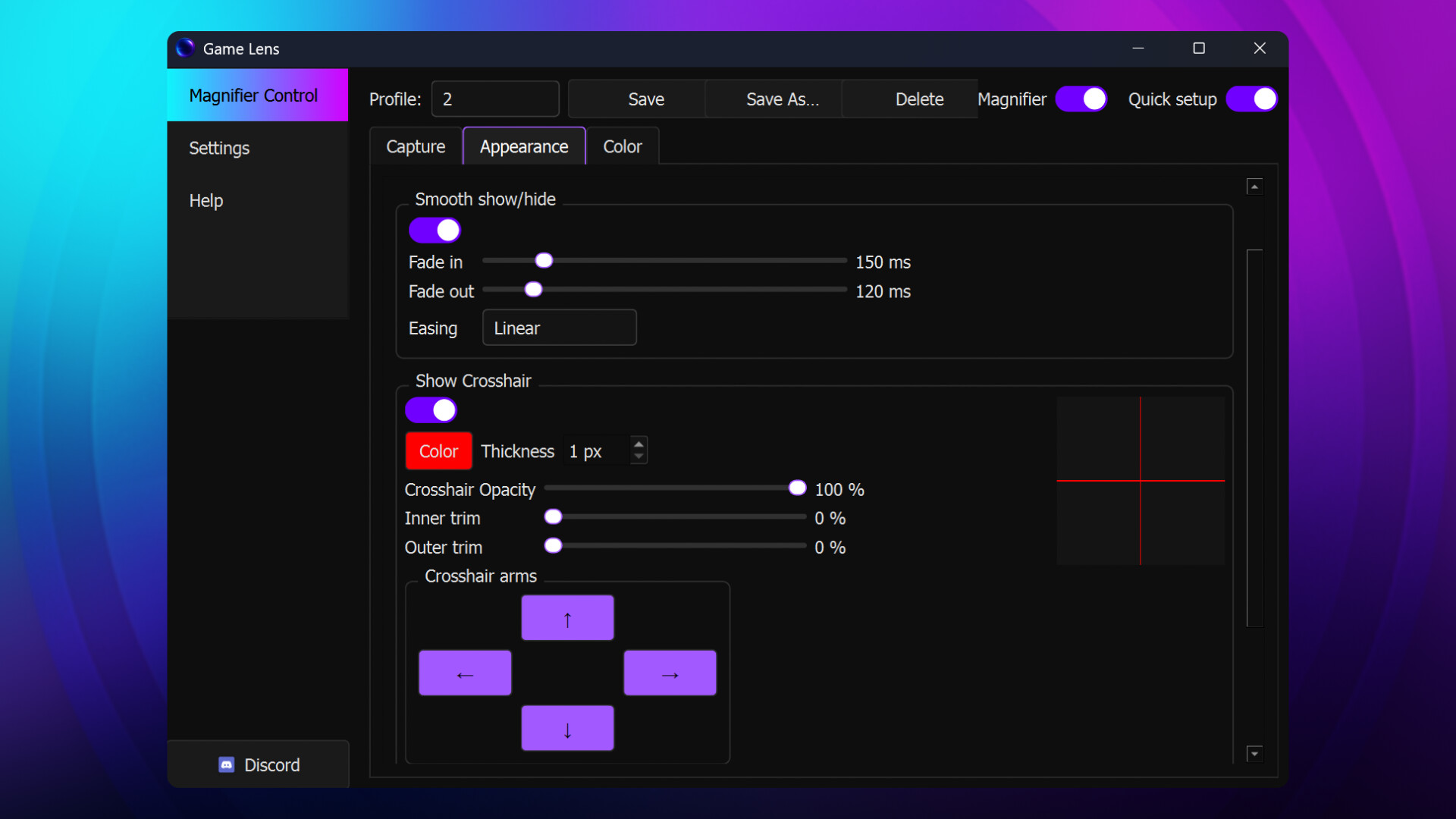Screen dimensions: 1456x819
Task: Select the up crosshair arm
Action: pyautogui.click(x=567, y=617)
